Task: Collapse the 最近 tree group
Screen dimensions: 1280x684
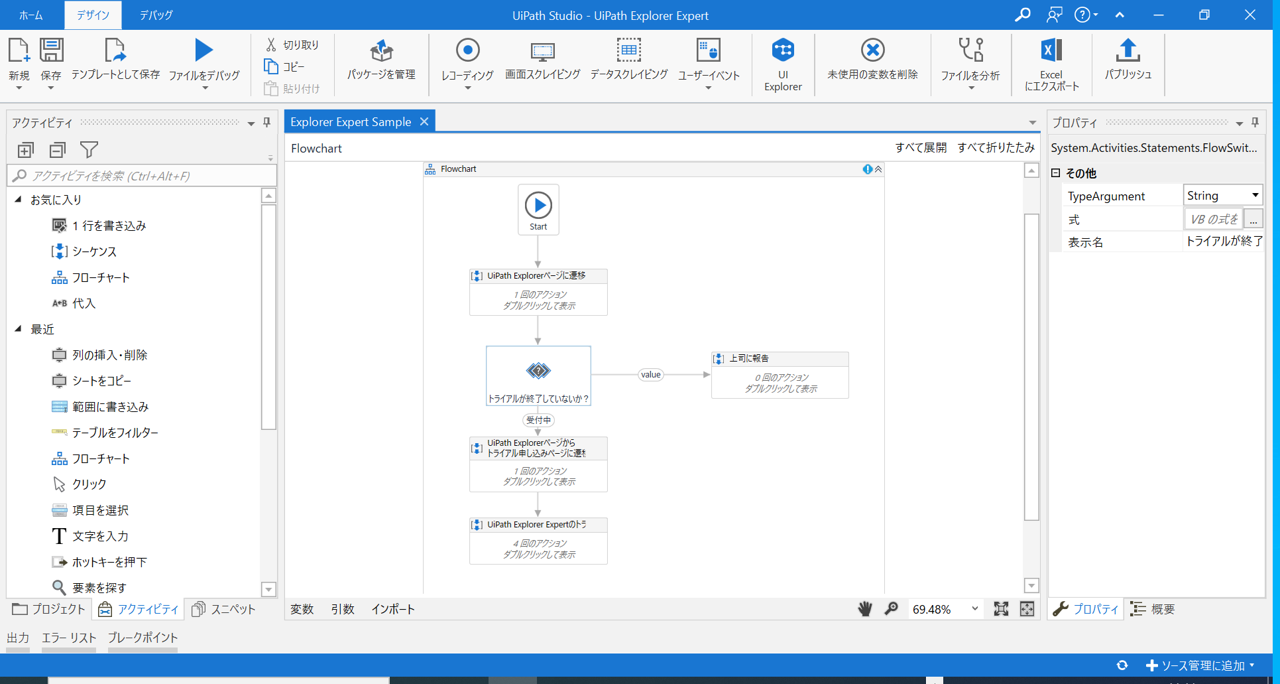Action: [x=18, y=329]
